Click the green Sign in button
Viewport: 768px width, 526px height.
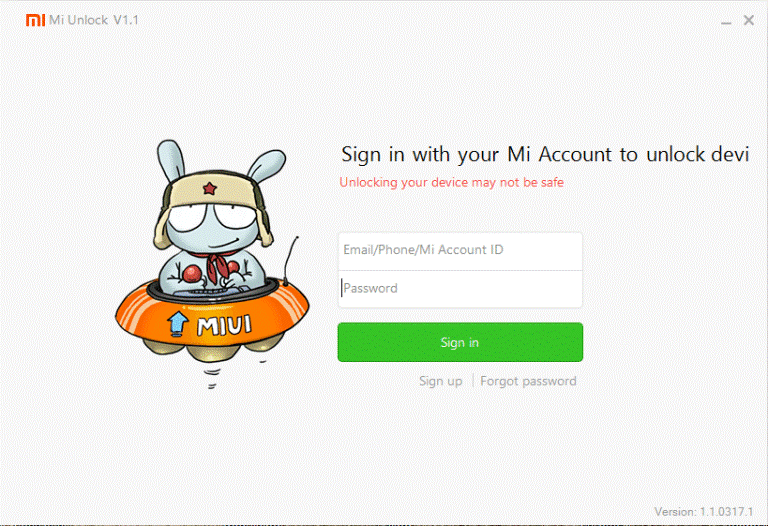[x=460, y=342]
